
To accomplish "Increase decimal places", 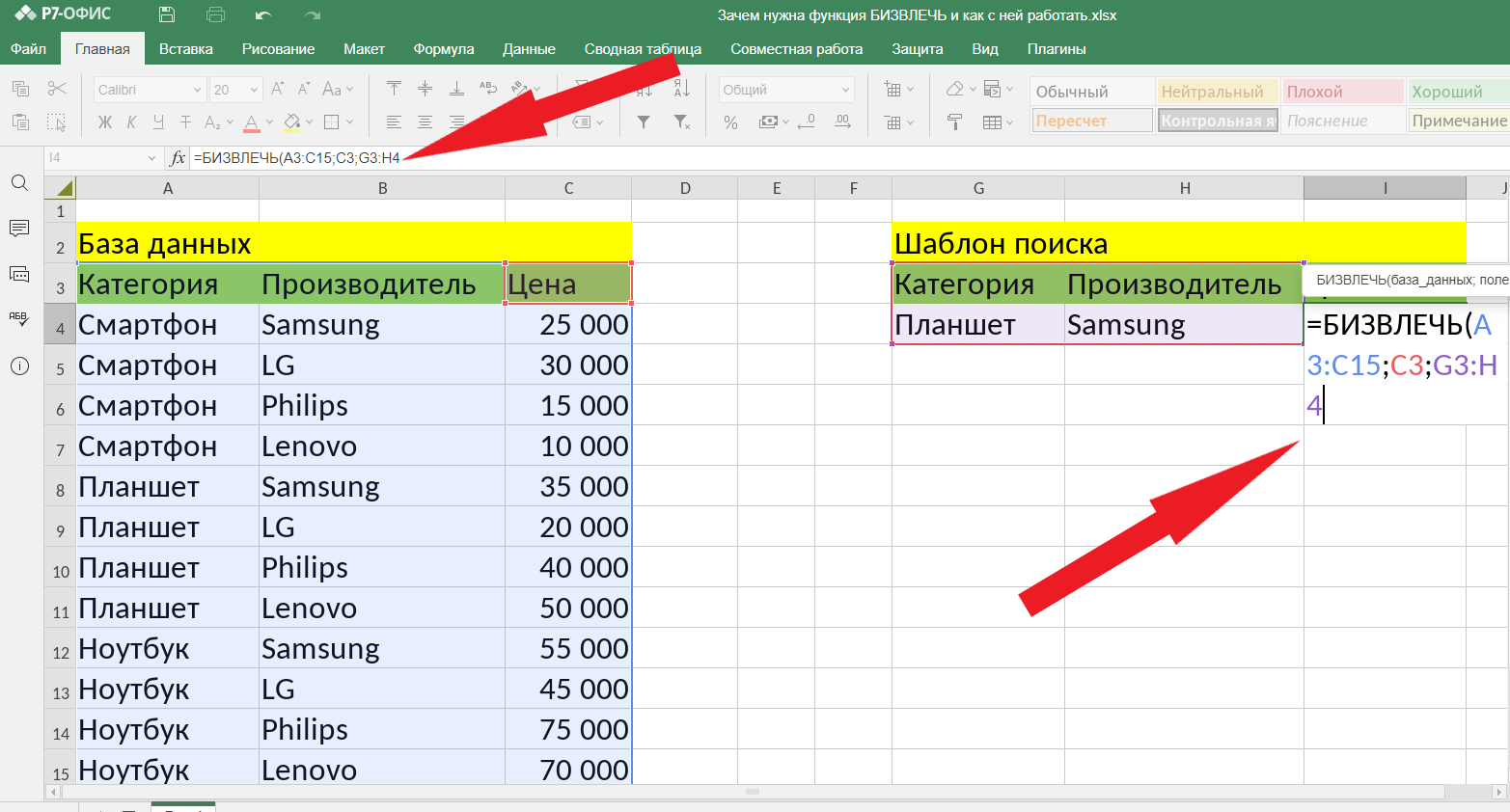I will [x=842, y=122].
